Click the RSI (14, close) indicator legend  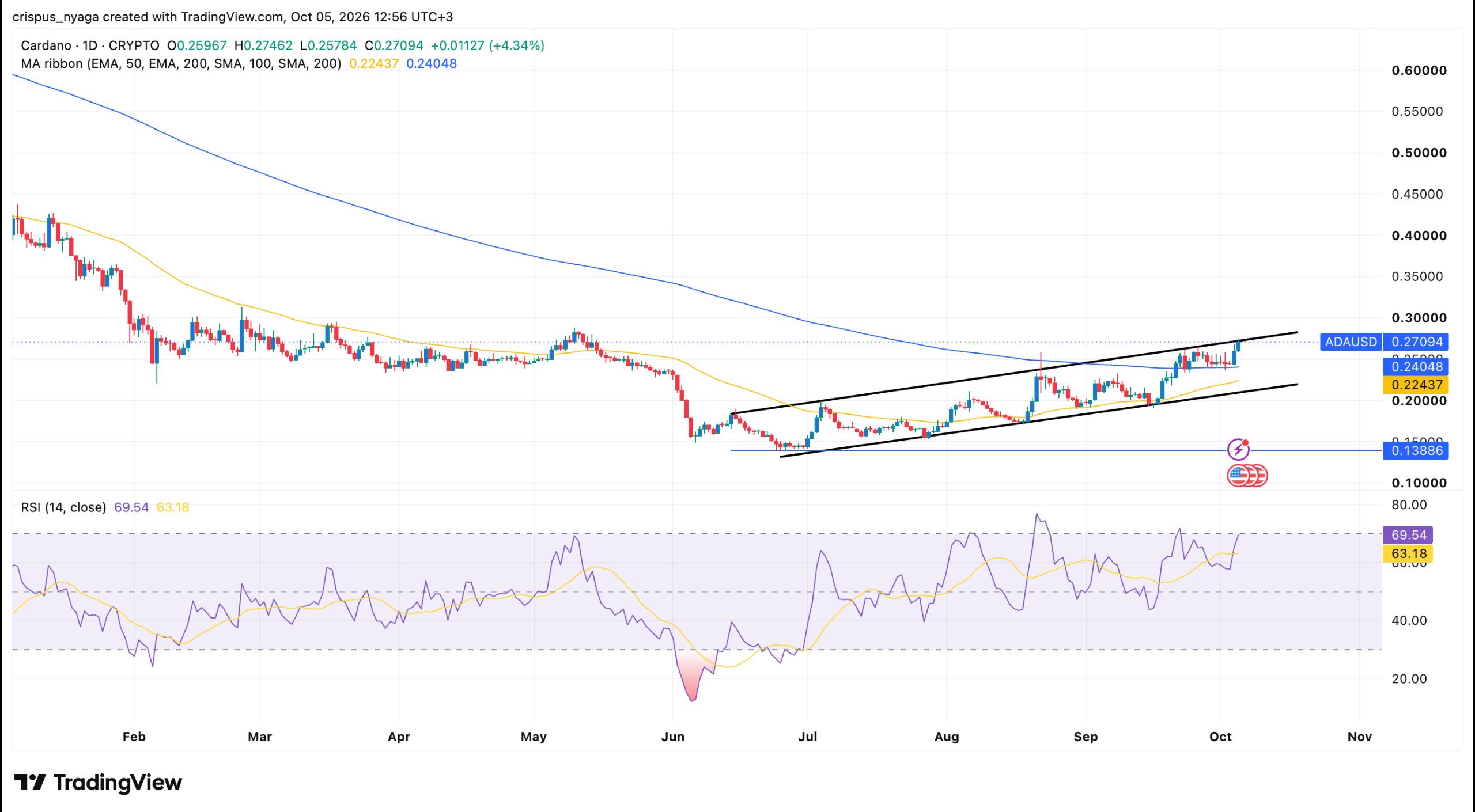coord(63,507)
